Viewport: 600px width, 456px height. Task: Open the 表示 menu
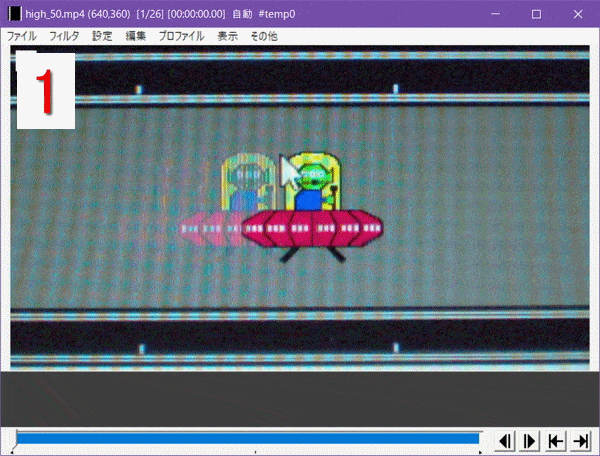pos(228,36)
